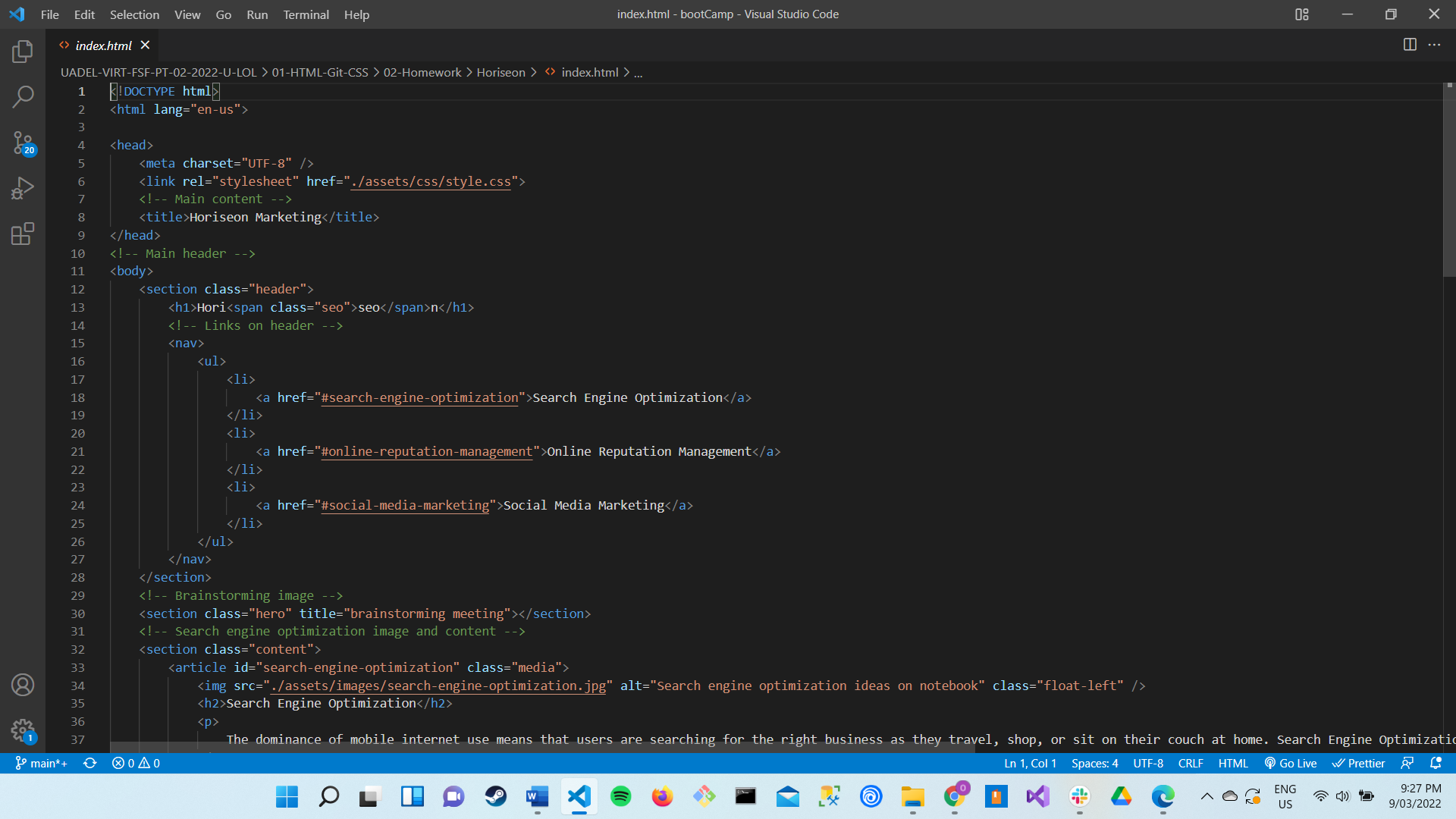Screen dimensions: 1456x819
Task: Click the Accounts icon in the activity bar
Action: 22,685
